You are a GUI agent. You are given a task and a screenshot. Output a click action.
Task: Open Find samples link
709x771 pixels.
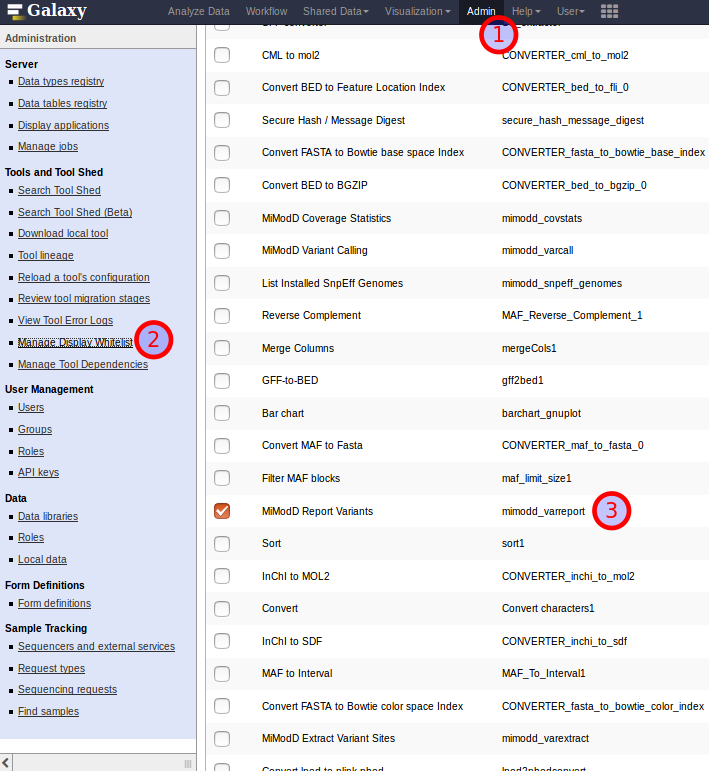pos(48,712)
